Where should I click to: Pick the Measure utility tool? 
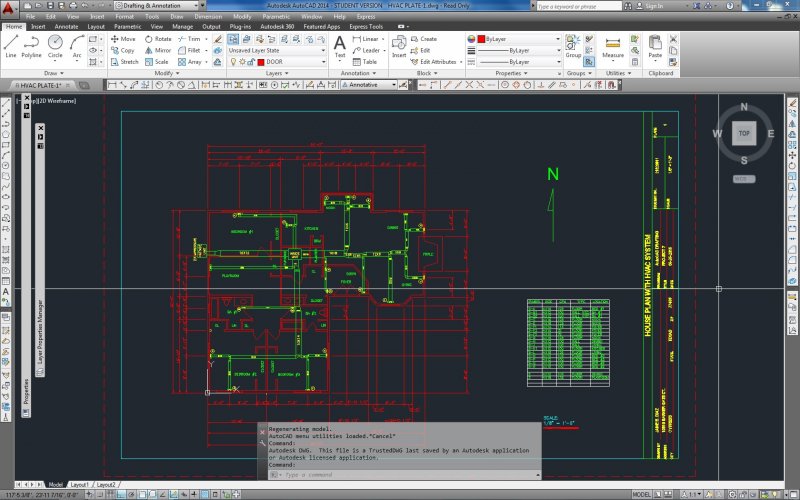point(613,46)
